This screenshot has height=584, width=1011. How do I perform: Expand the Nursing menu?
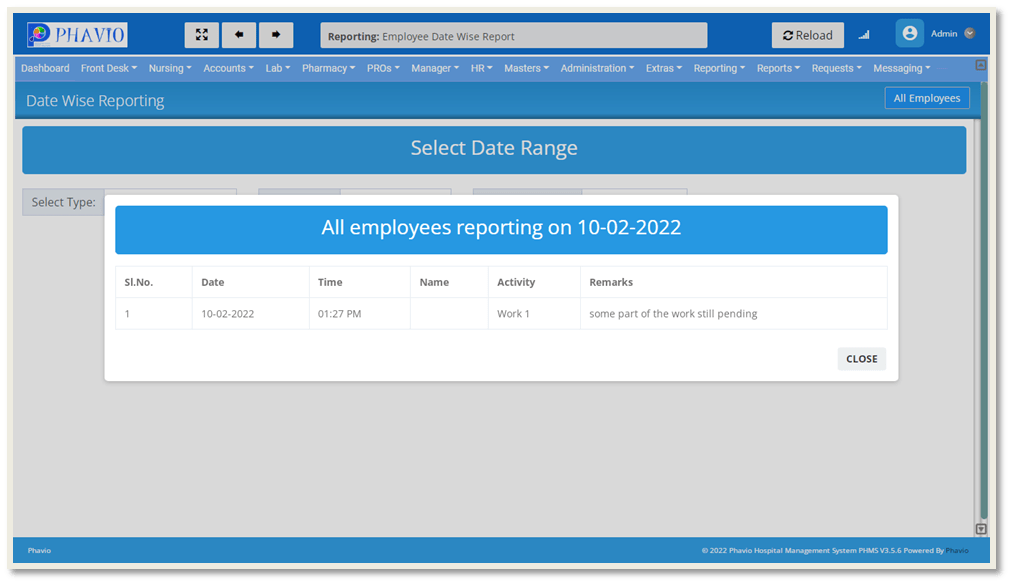170,68
